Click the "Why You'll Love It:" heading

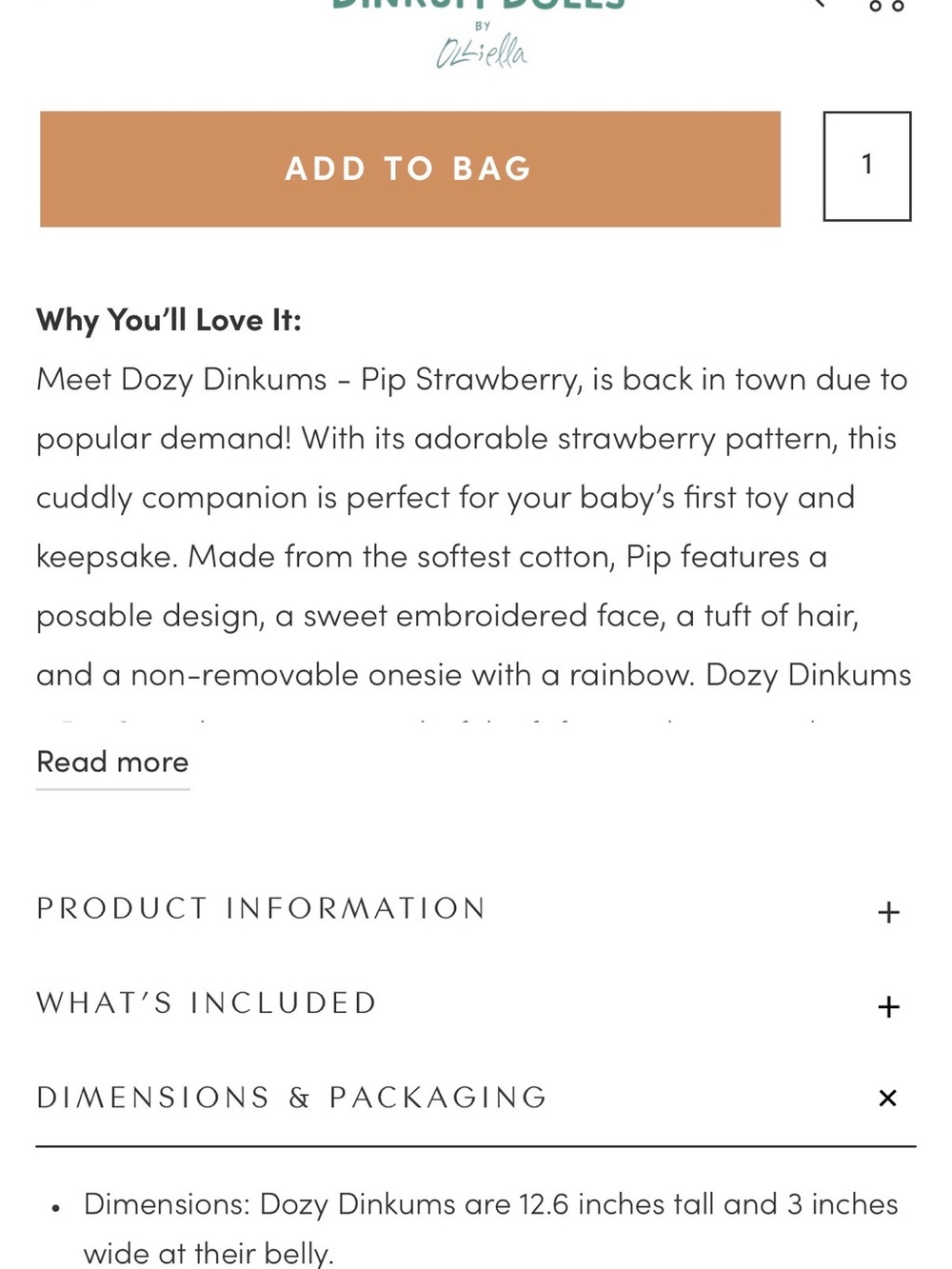[x=169, y=320]
